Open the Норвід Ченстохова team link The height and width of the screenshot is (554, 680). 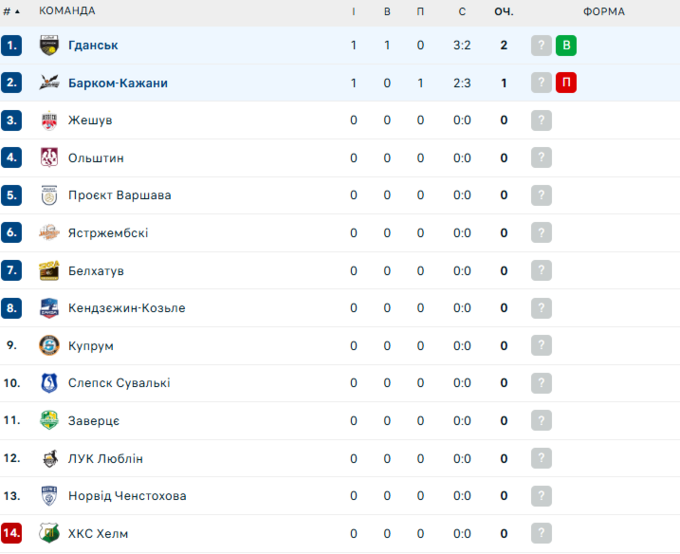[127, 496]
